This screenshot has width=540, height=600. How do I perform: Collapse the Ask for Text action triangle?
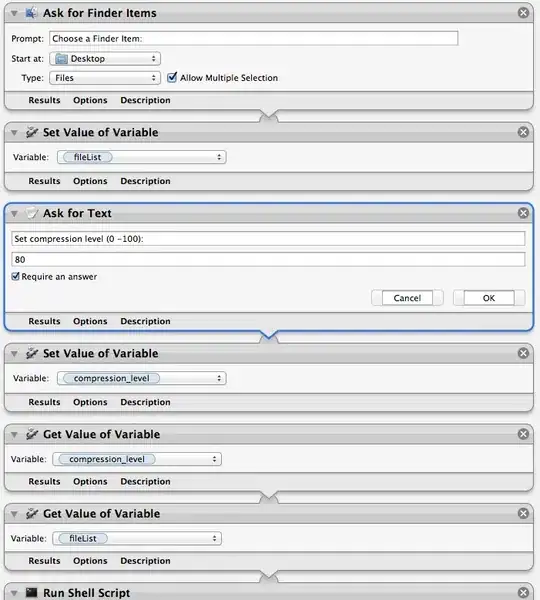tap(14, 214)
